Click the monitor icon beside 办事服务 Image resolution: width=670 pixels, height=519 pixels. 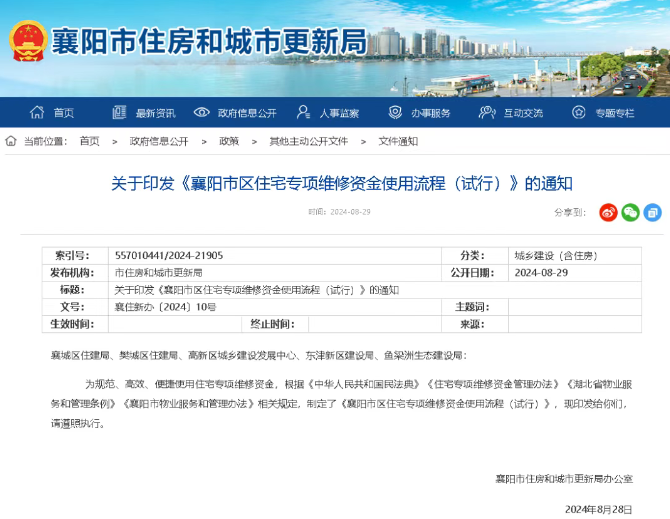pyautogui.click(x=395, y=113)
